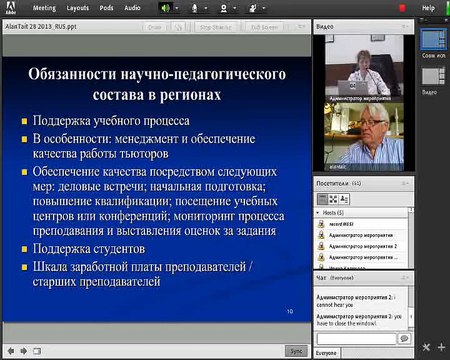Screen dimensions: 450x360
Task: Select the administrator webcam video feed
Action: pyautogui.click(x=364, y=68)
